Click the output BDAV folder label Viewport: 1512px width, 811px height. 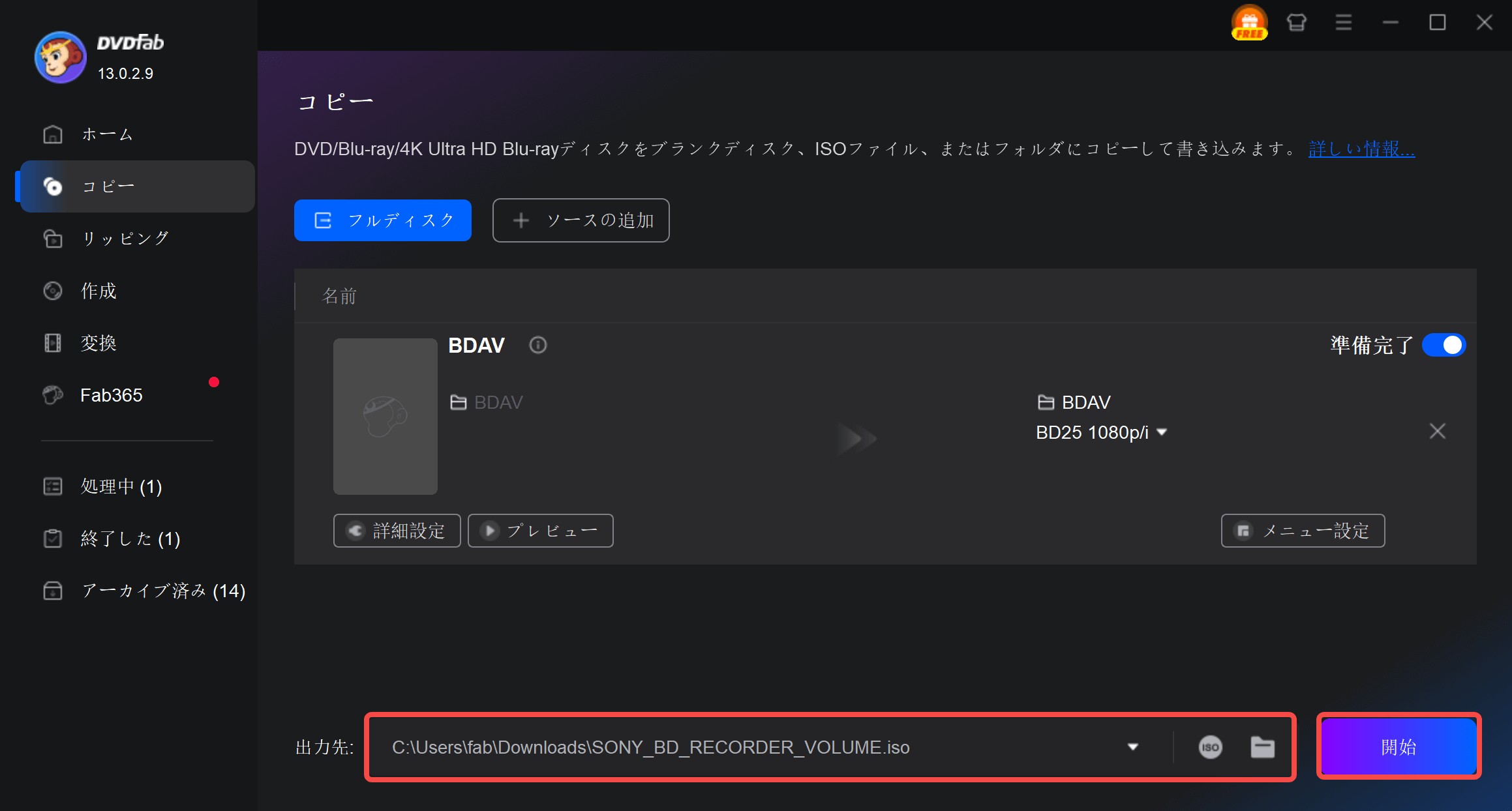click(1074, 402)
